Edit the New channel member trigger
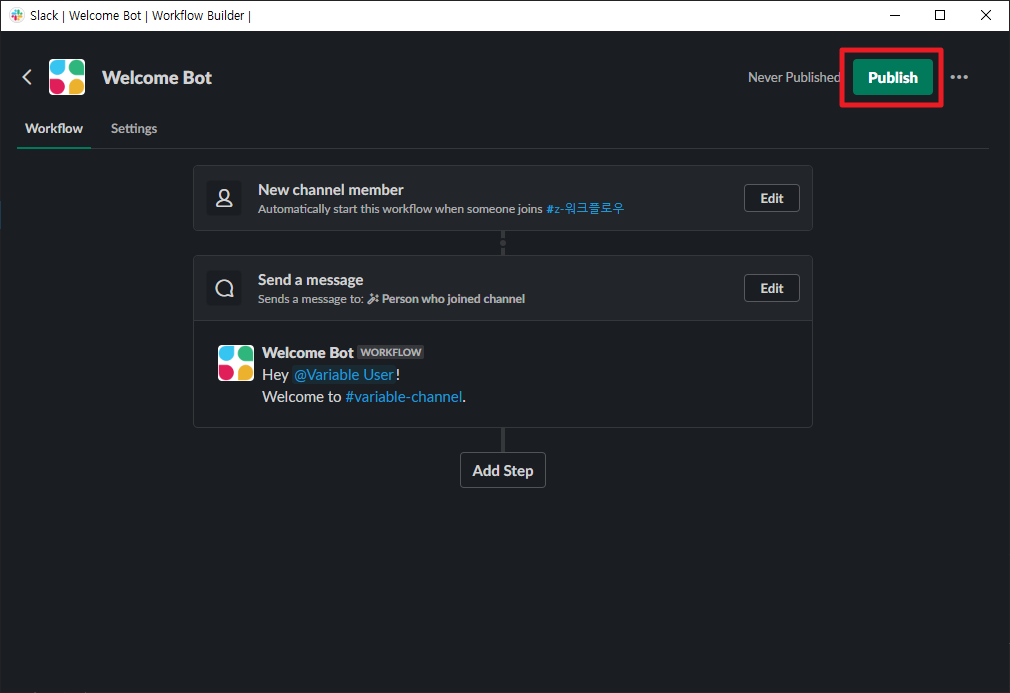The height and width of the screenshot is (693, 1010). pyautogui.click(x=771, y=198)
